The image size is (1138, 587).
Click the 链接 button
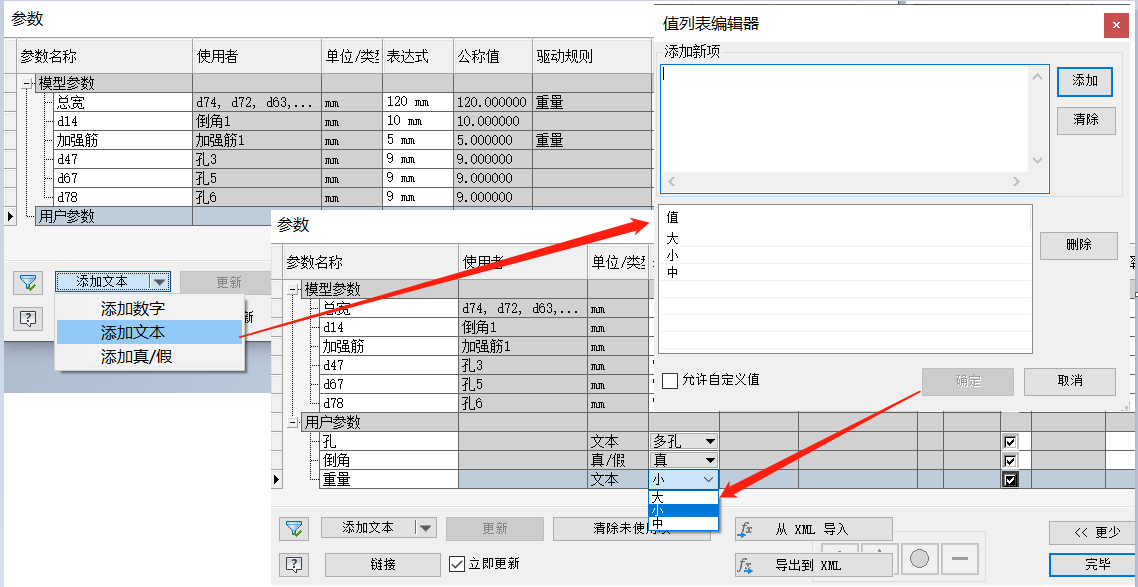tap(382, 565)
